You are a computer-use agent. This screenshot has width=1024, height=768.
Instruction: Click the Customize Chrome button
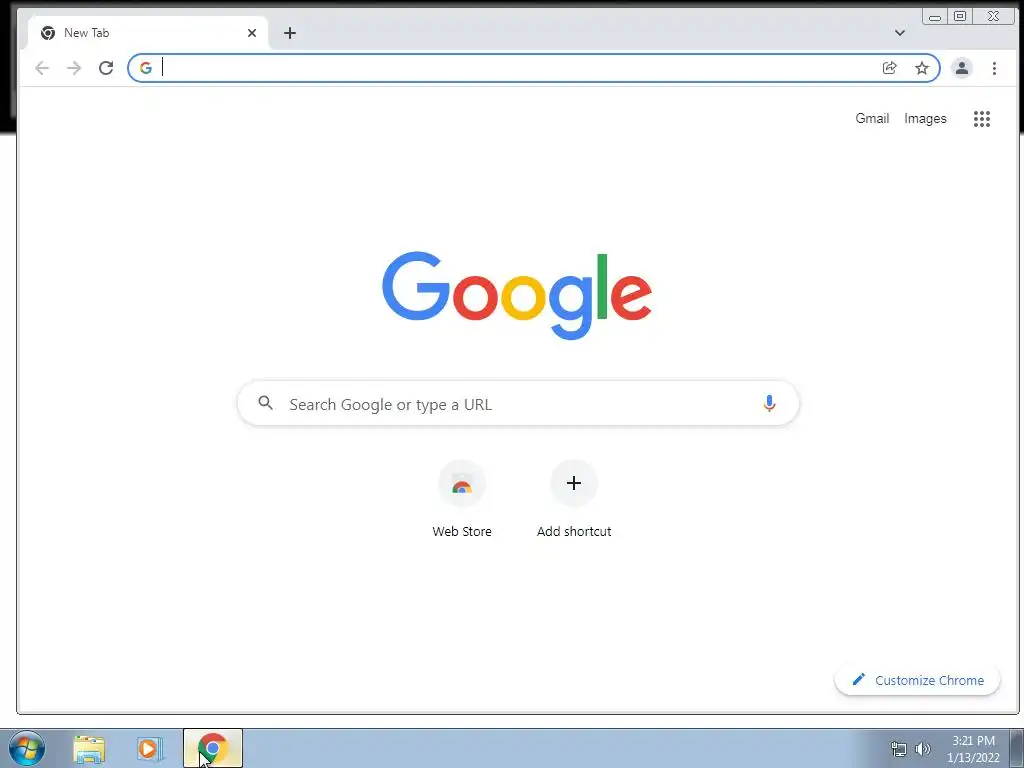[x=917, y=680]
